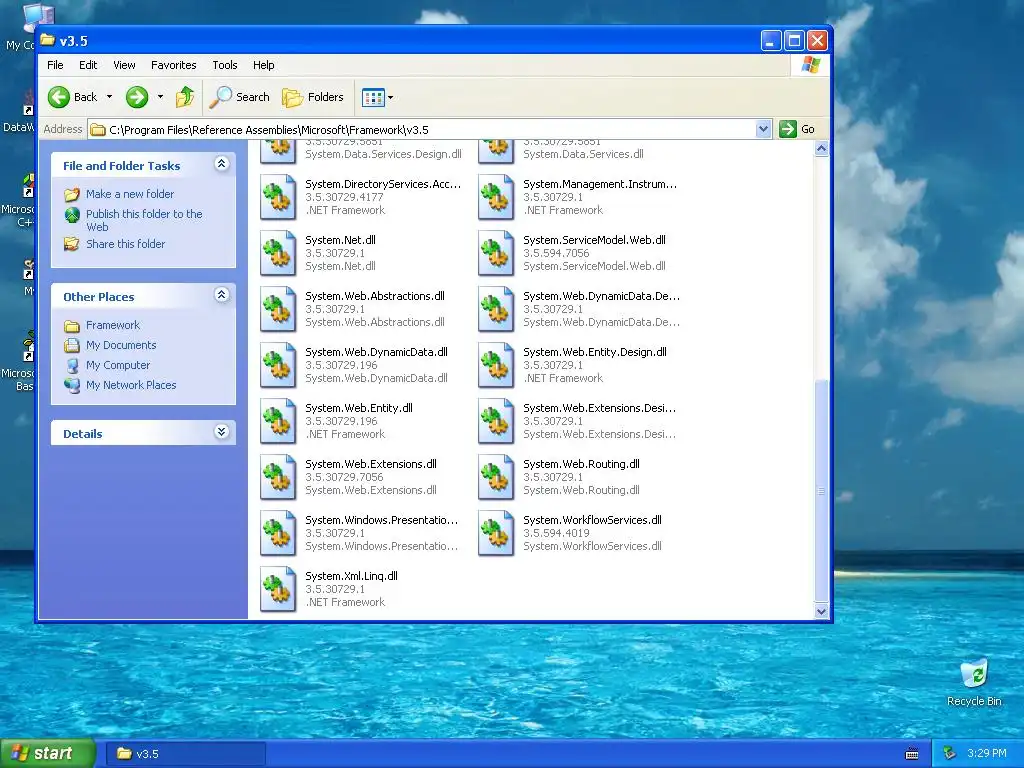Open the Back history dropdown arrow
Screen dimensions: 1024x768
coord(109,97)
